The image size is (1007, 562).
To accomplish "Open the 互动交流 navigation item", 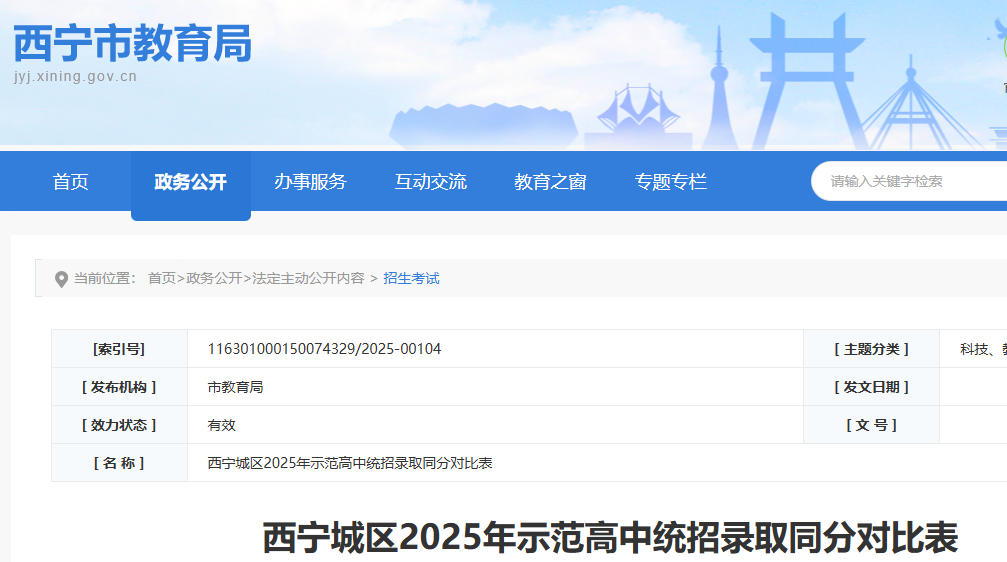I will tap(430, 182).
